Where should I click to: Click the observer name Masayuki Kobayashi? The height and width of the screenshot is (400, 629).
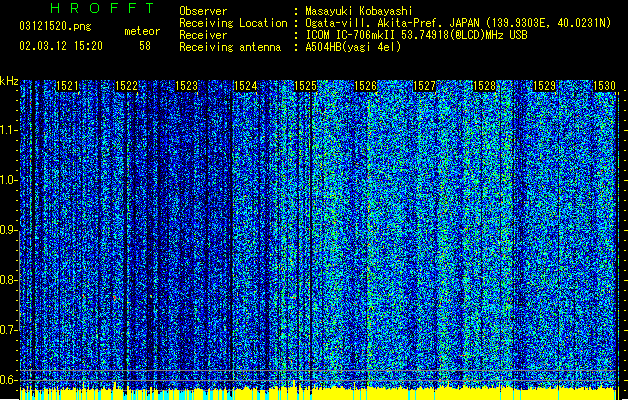pos(359,11)
